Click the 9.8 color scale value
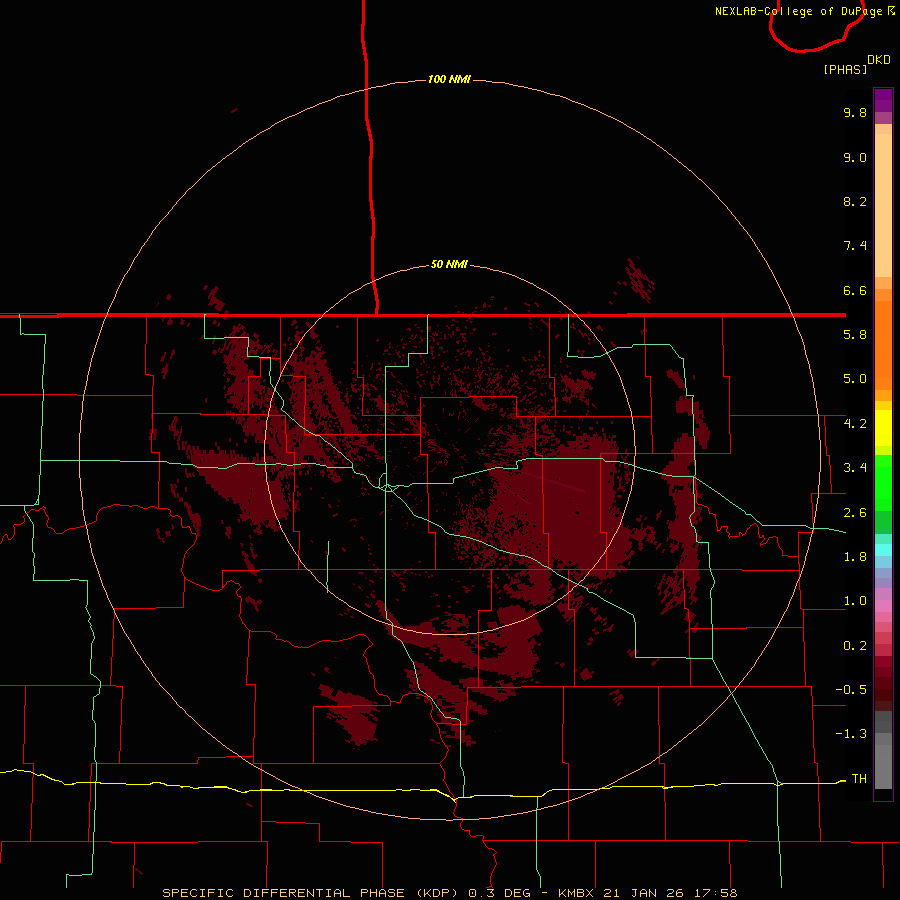Screen dimensions: 900x900 pos(855,112)
